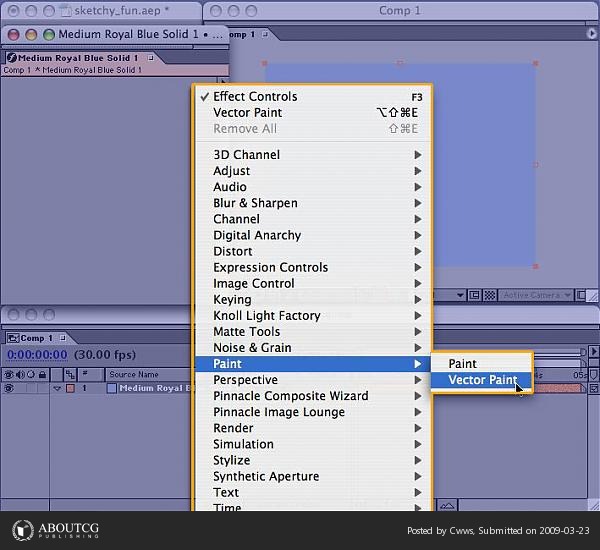This screenshot has height=550, width=600.
Task: Click the blue solid source icon of layer 1
Action: pyautogui.click(x=112, y=388)
